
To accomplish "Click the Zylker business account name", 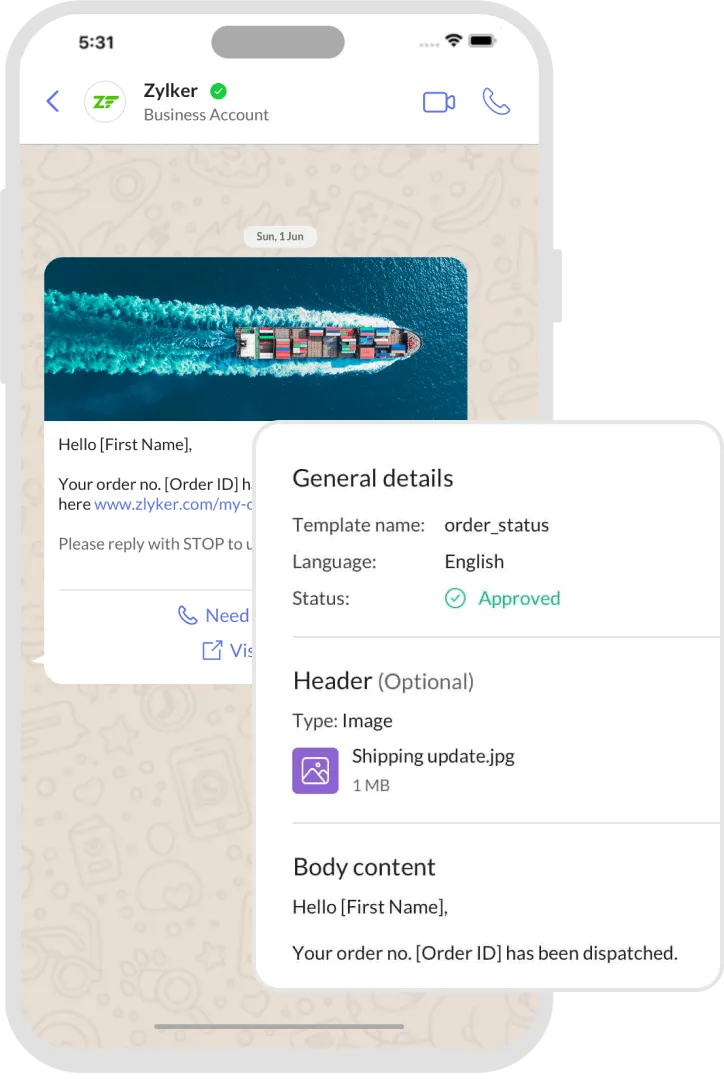I will [171, 91].
